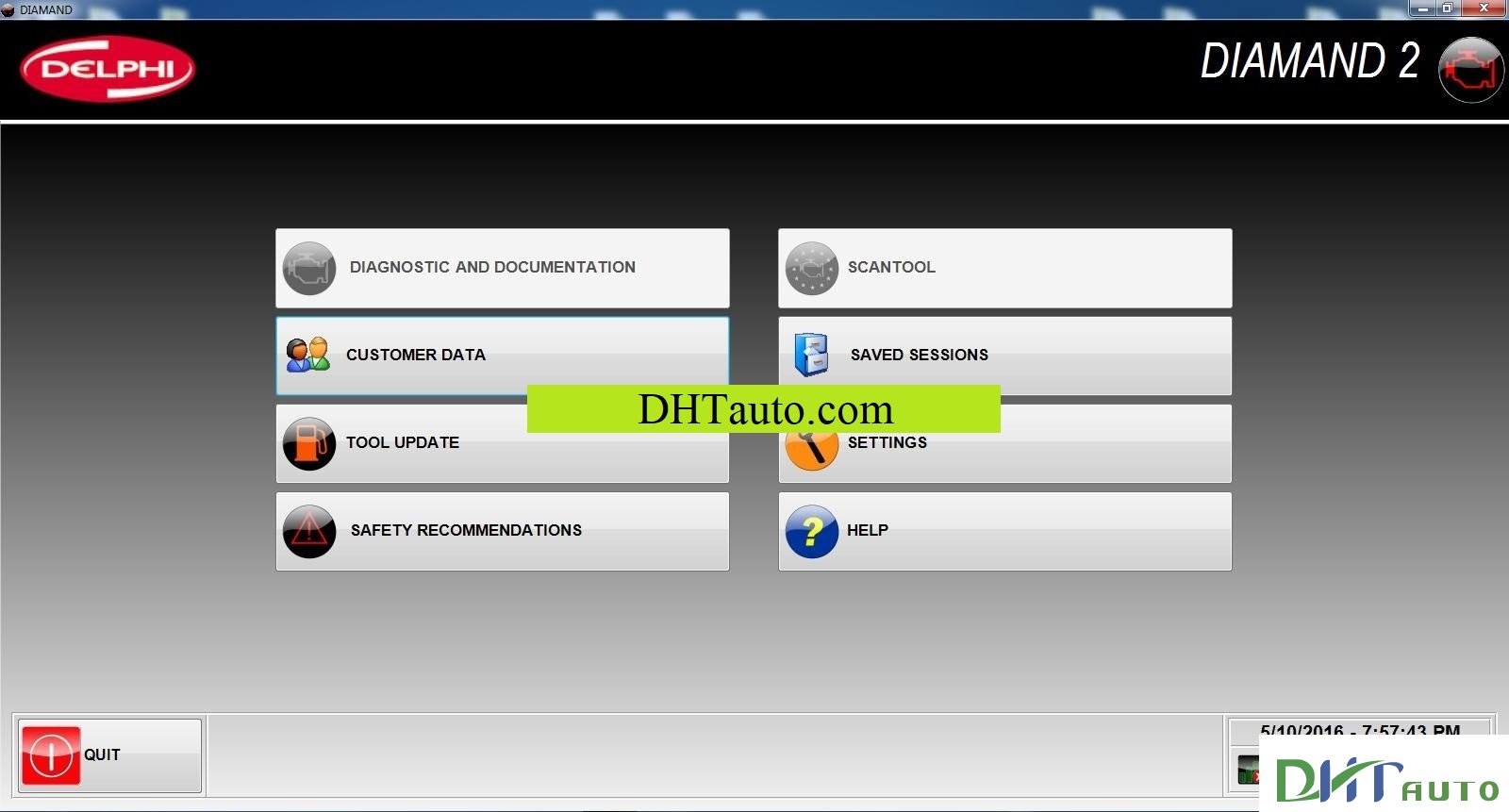Click the blue question mark Help icon
Image resolution: width=1509 pixels, height=812 pixels.
click(x=811, y=532)
